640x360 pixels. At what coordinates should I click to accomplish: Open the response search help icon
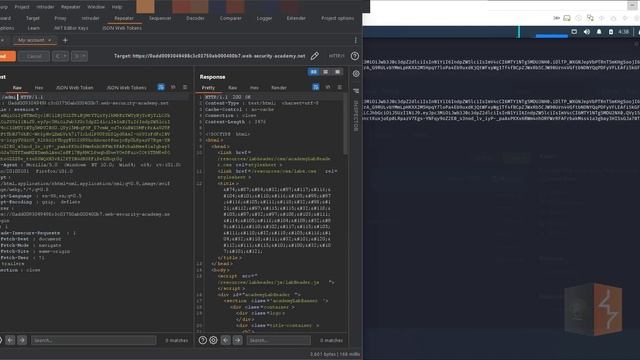pos(202,340)
